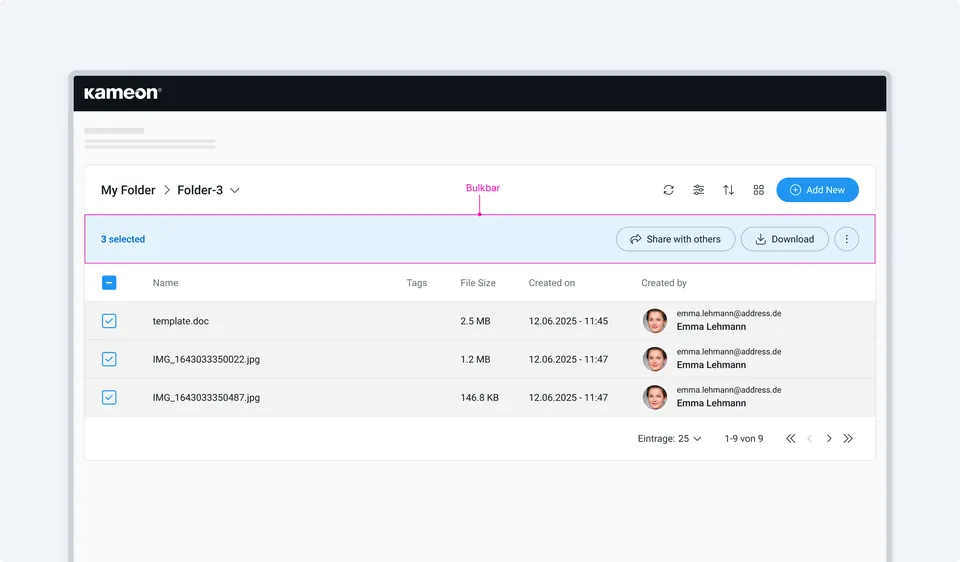Open the Einträge 25 page-size dropdown
Viewport: 960px width, 562px height.
(x=669, y=438)
